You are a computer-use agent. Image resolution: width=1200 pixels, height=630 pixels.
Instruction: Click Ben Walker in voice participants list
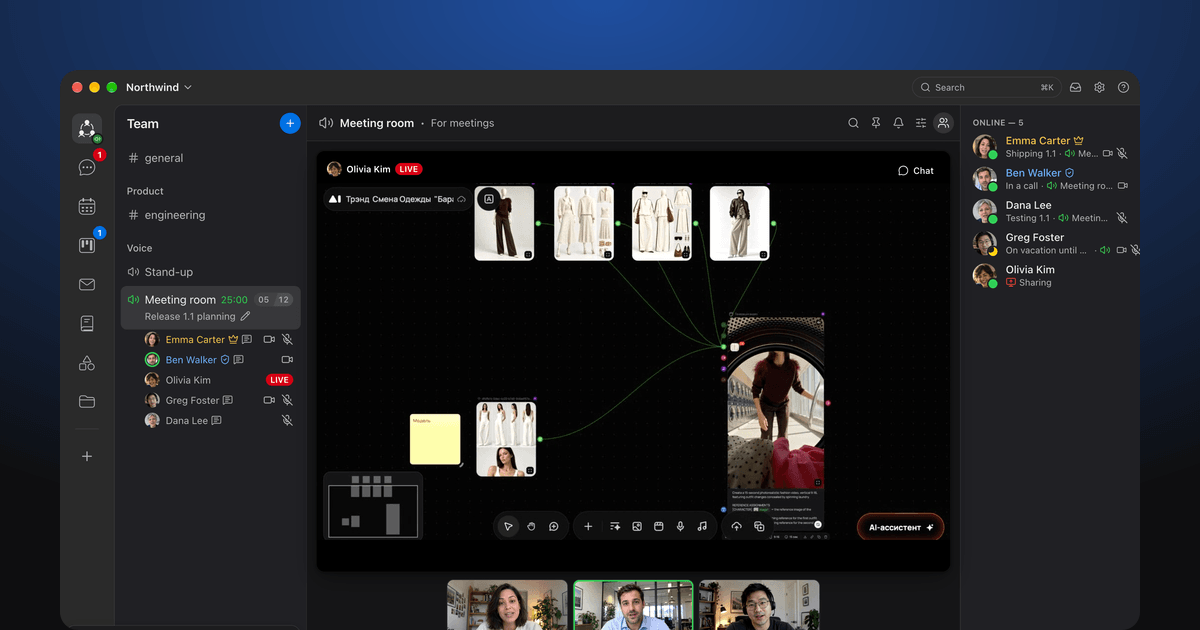(191, 360)
